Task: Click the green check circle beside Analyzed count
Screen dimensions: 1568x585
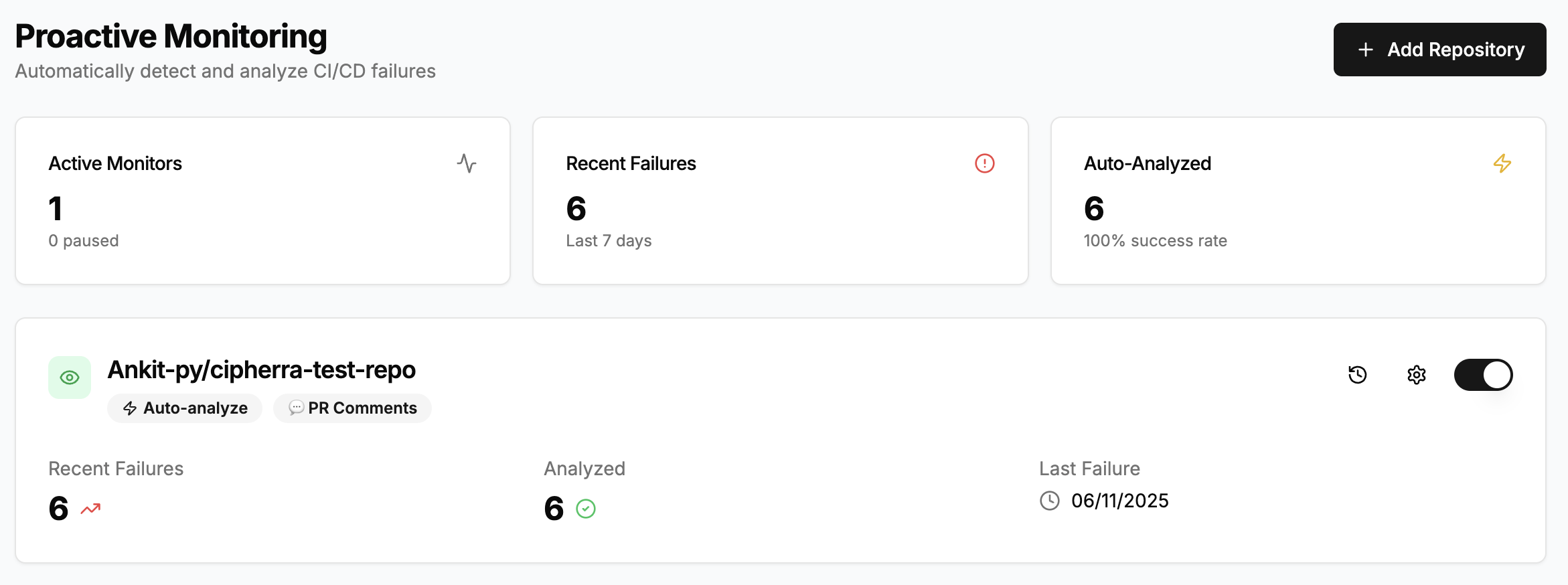Action: point(586,509)
